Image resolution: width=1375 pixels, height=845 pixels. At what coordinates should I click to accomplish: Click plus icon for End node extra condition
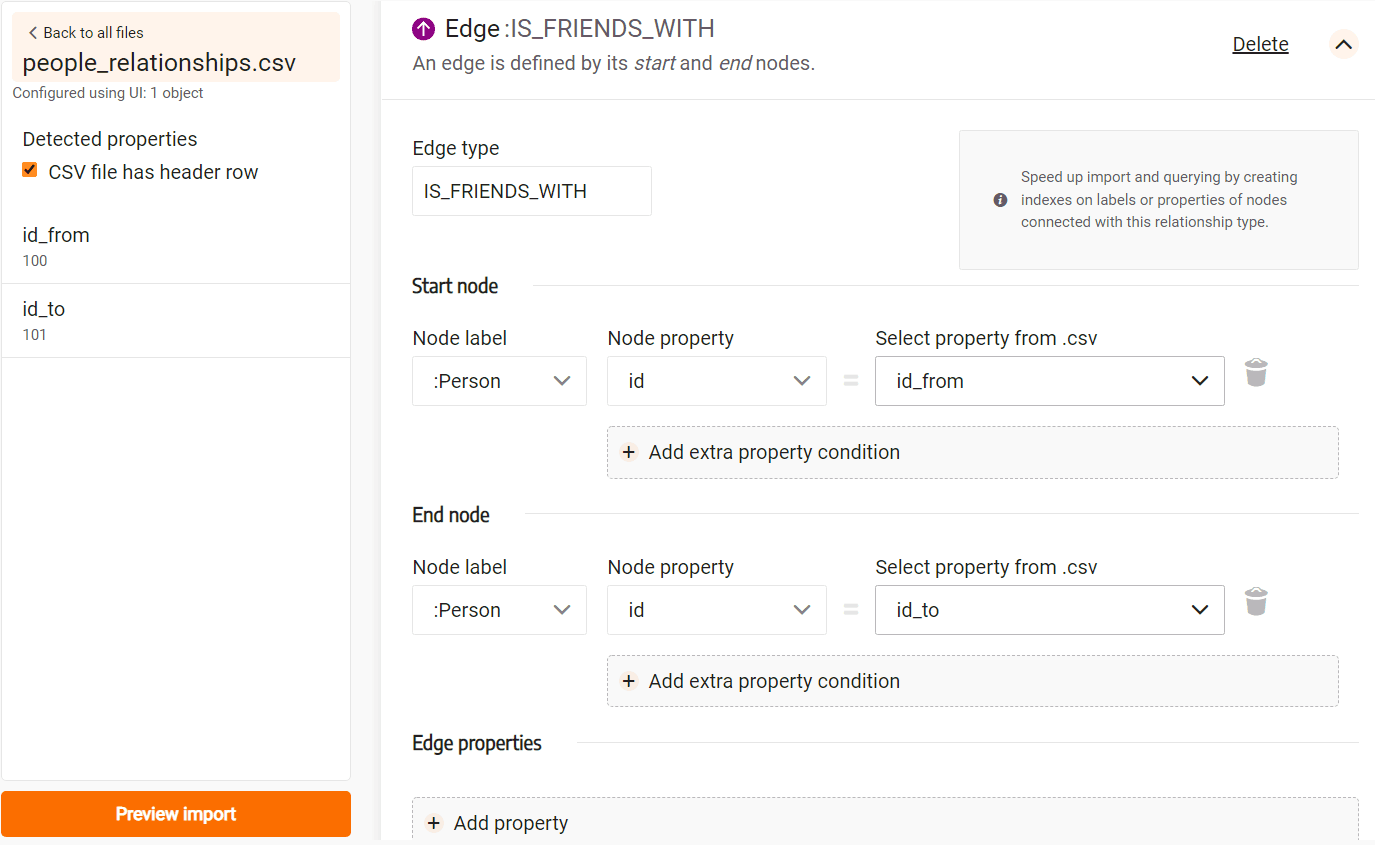(629, 681)
